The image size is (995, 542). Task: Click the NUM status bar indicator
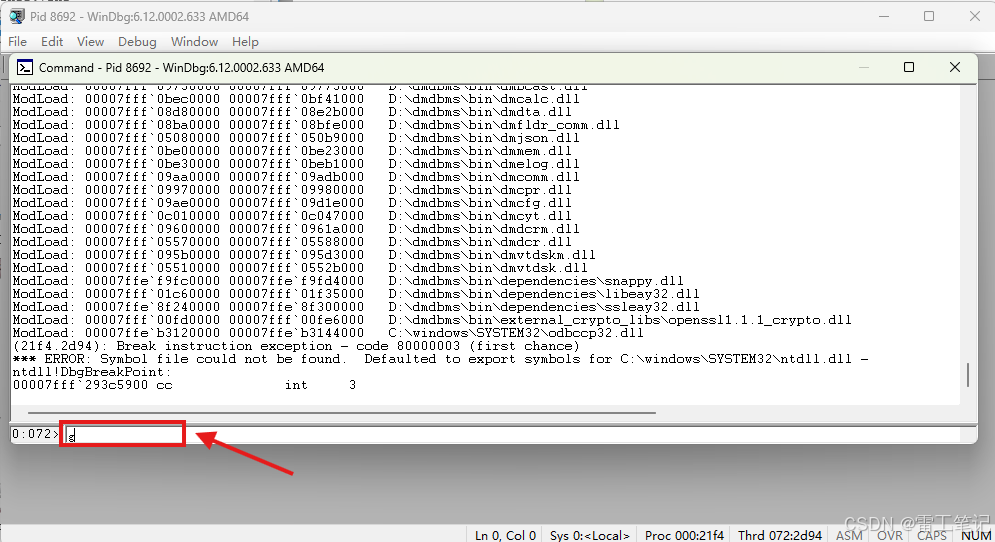click(976, 535)
